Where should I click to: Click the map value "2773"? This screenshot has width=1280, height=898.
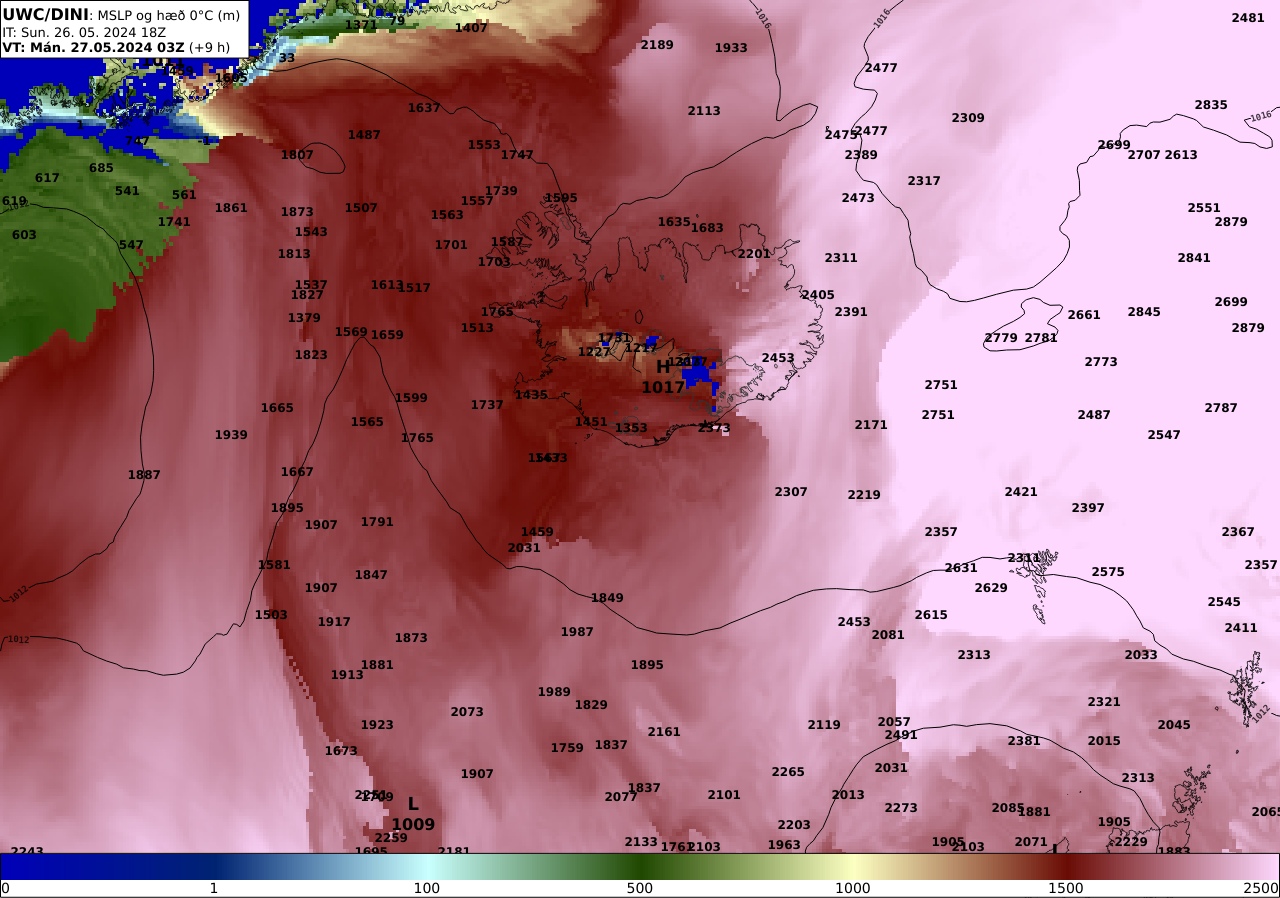(1101, 362)
